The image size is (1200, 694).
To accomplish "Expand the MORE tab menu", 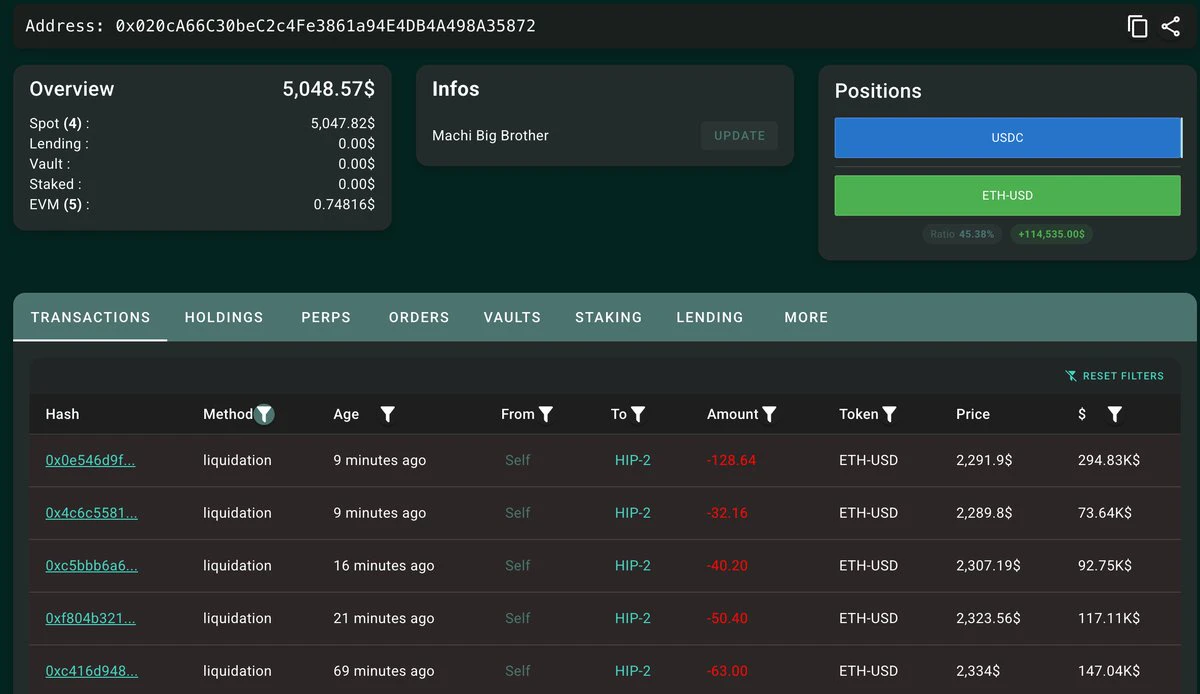I will [806, 317].
